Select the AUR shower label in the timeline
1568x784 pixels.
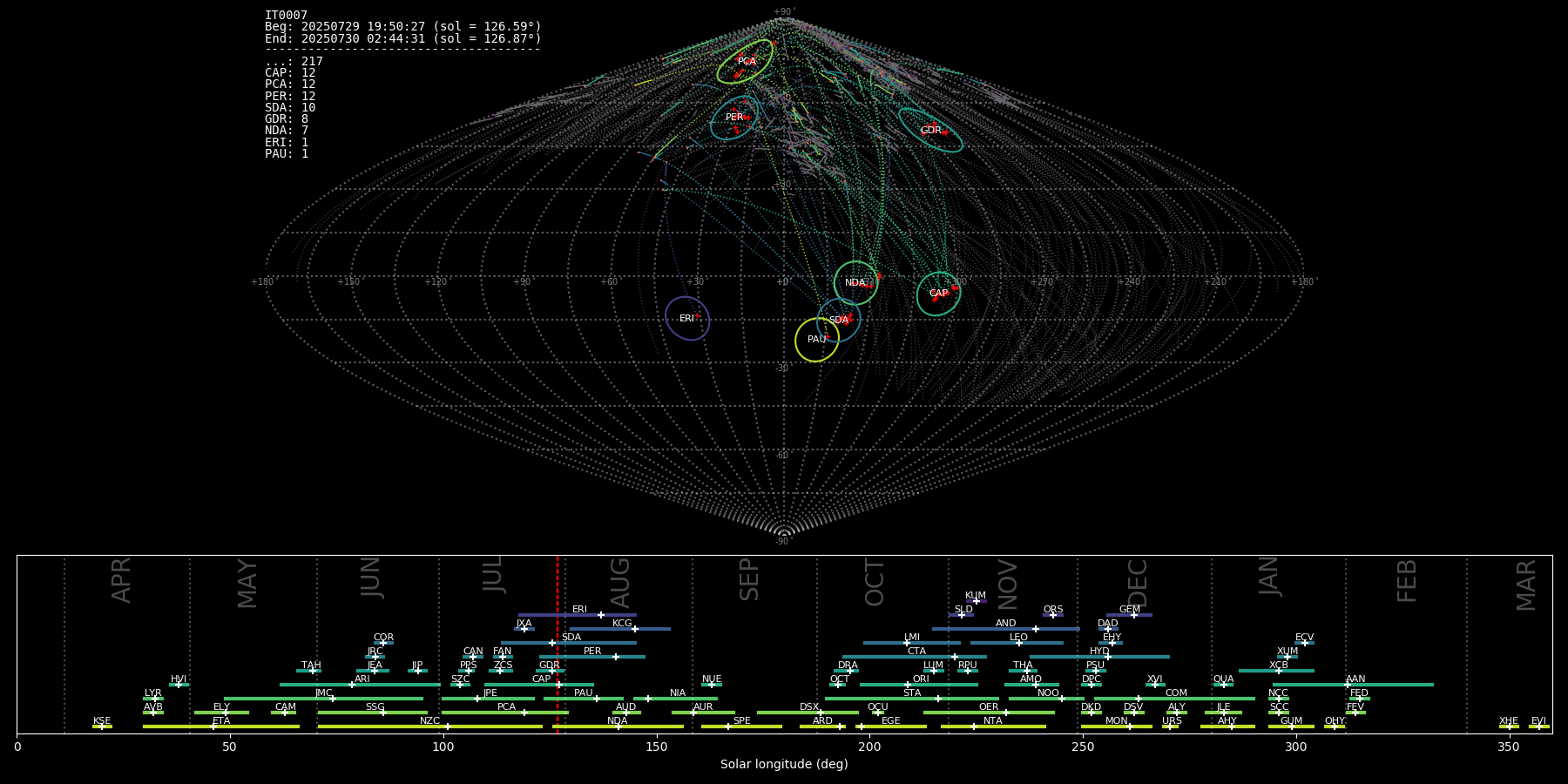point(703,707)
